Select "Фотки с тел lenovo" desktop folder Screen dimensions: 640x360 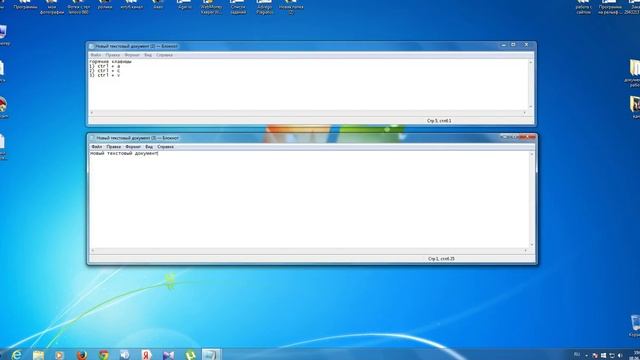[78, 7]
